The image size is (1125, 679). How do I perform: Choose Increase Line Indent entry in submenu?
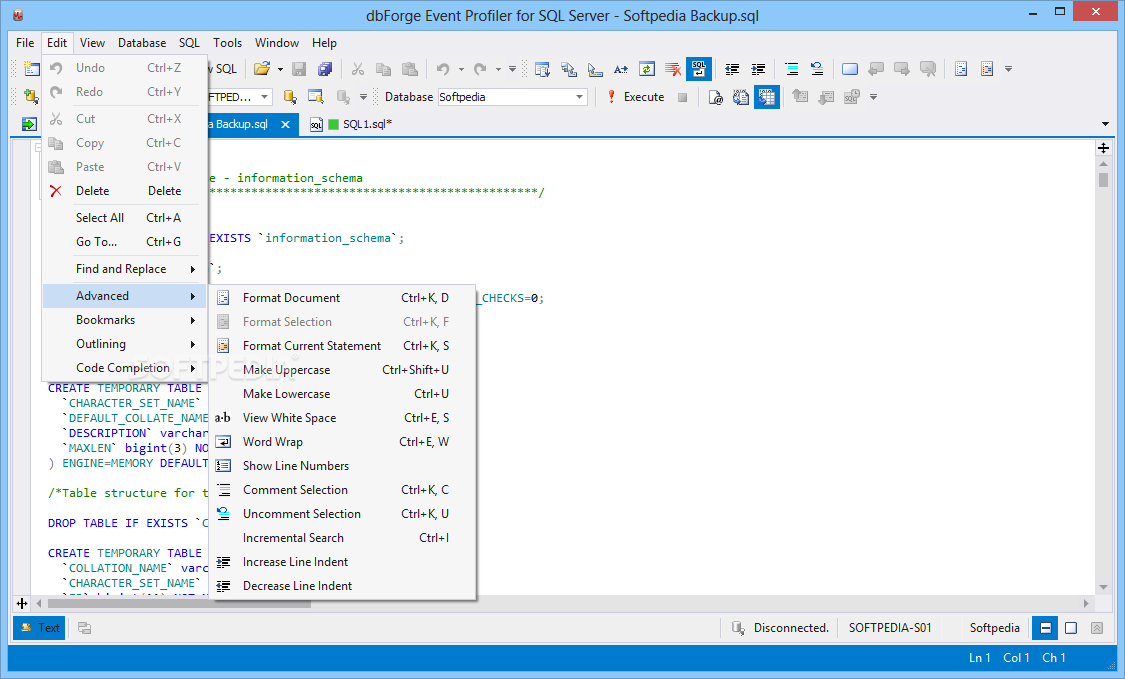coord(343,562)
